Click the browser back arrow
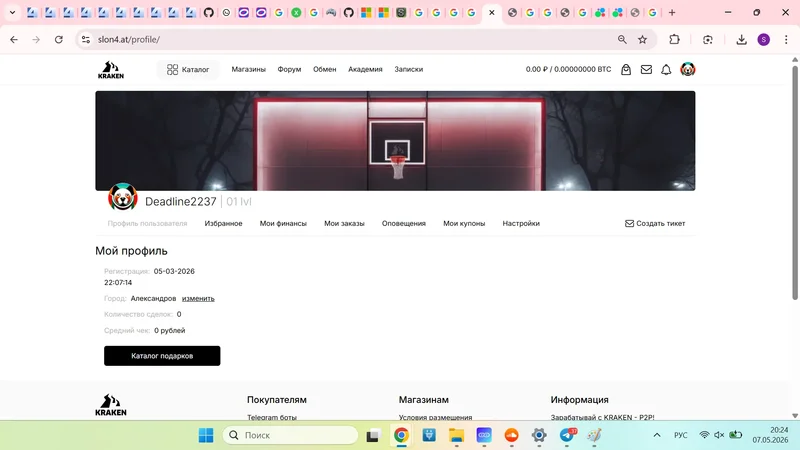This screenshot has width=800, height=450. pyautogui.click(x=14, y=39)
